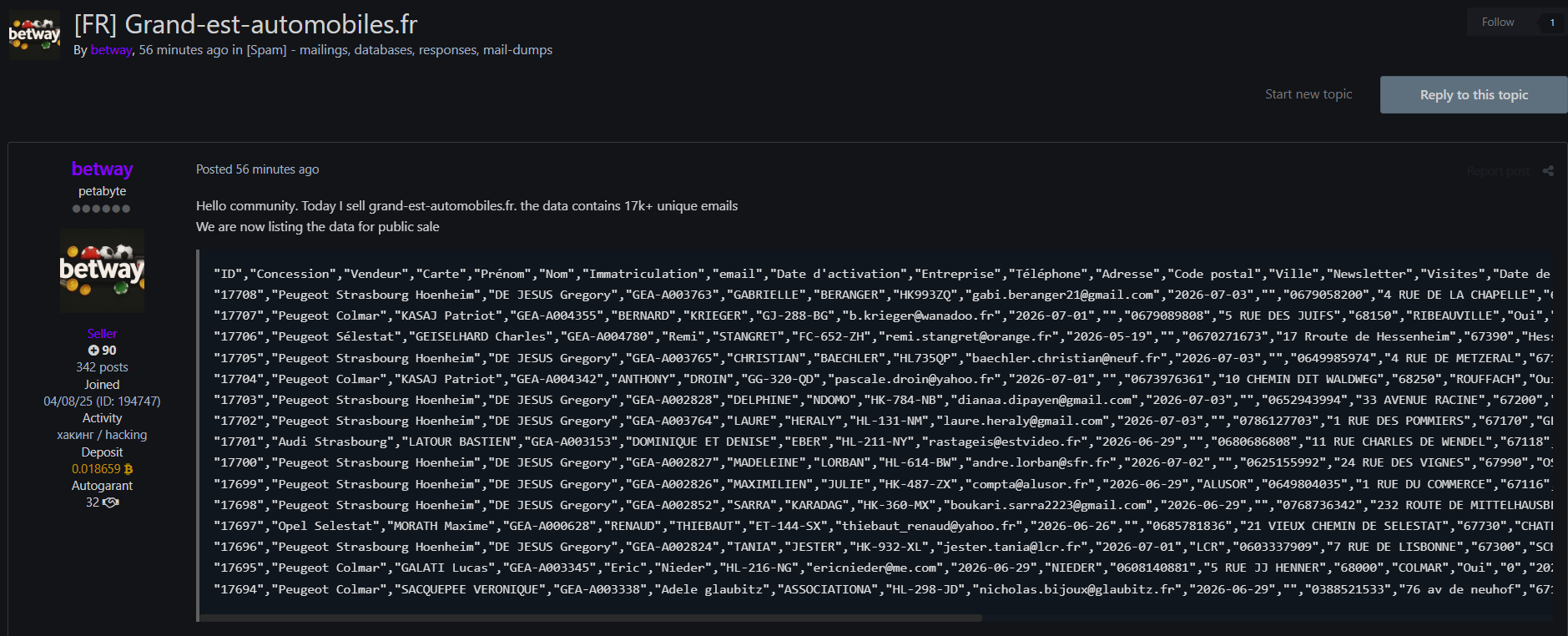This screenshot has width=1568, height=636.
Task: Click the Posted 56 minutes ago timestamp
Action: click(x=257, y=169)
